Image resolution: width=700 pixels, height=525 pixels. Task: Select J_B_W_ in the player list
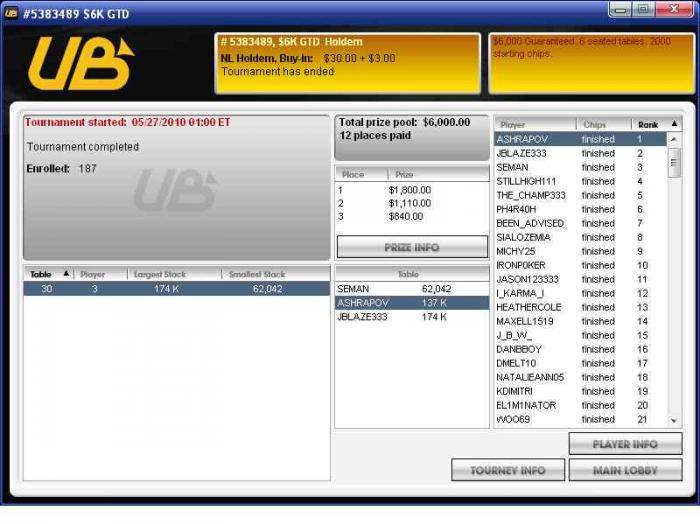click(x=580, y=335)
